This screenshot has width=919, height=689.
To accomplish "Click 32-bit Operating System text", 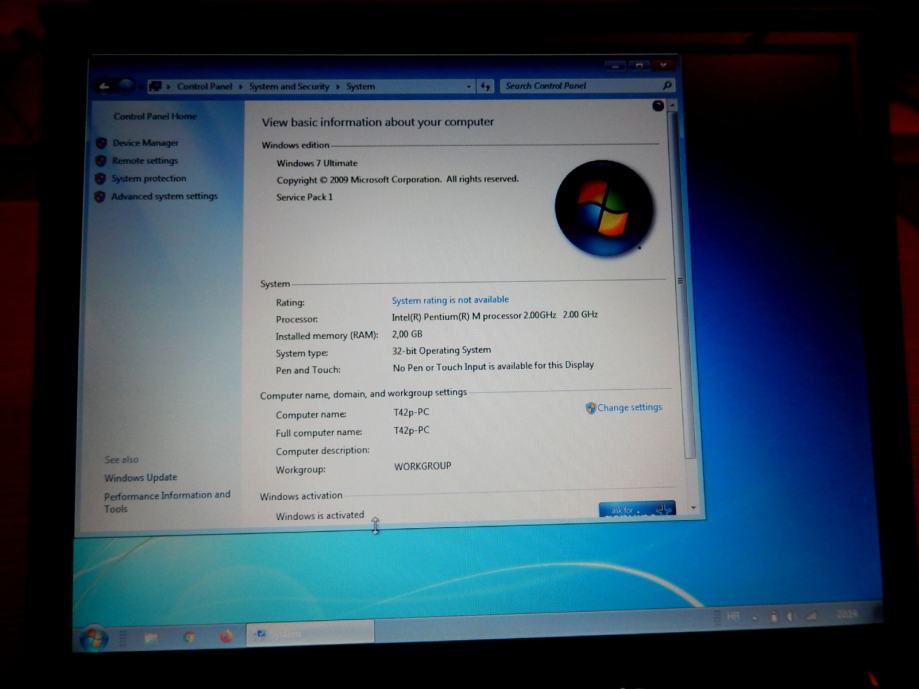I will click(441, 350).
